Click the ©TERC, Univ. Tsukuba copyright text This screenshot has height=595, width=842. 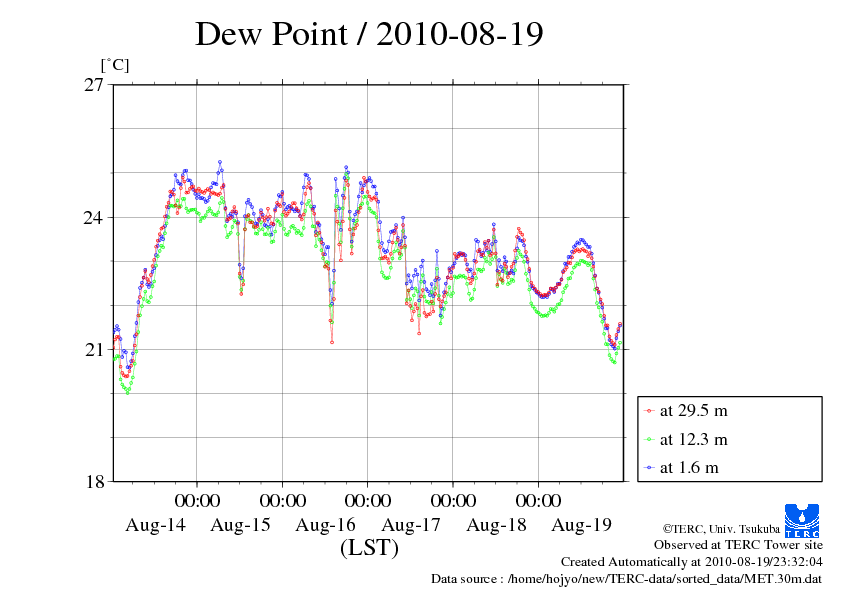pyautogui.click(x=721, y=528)
